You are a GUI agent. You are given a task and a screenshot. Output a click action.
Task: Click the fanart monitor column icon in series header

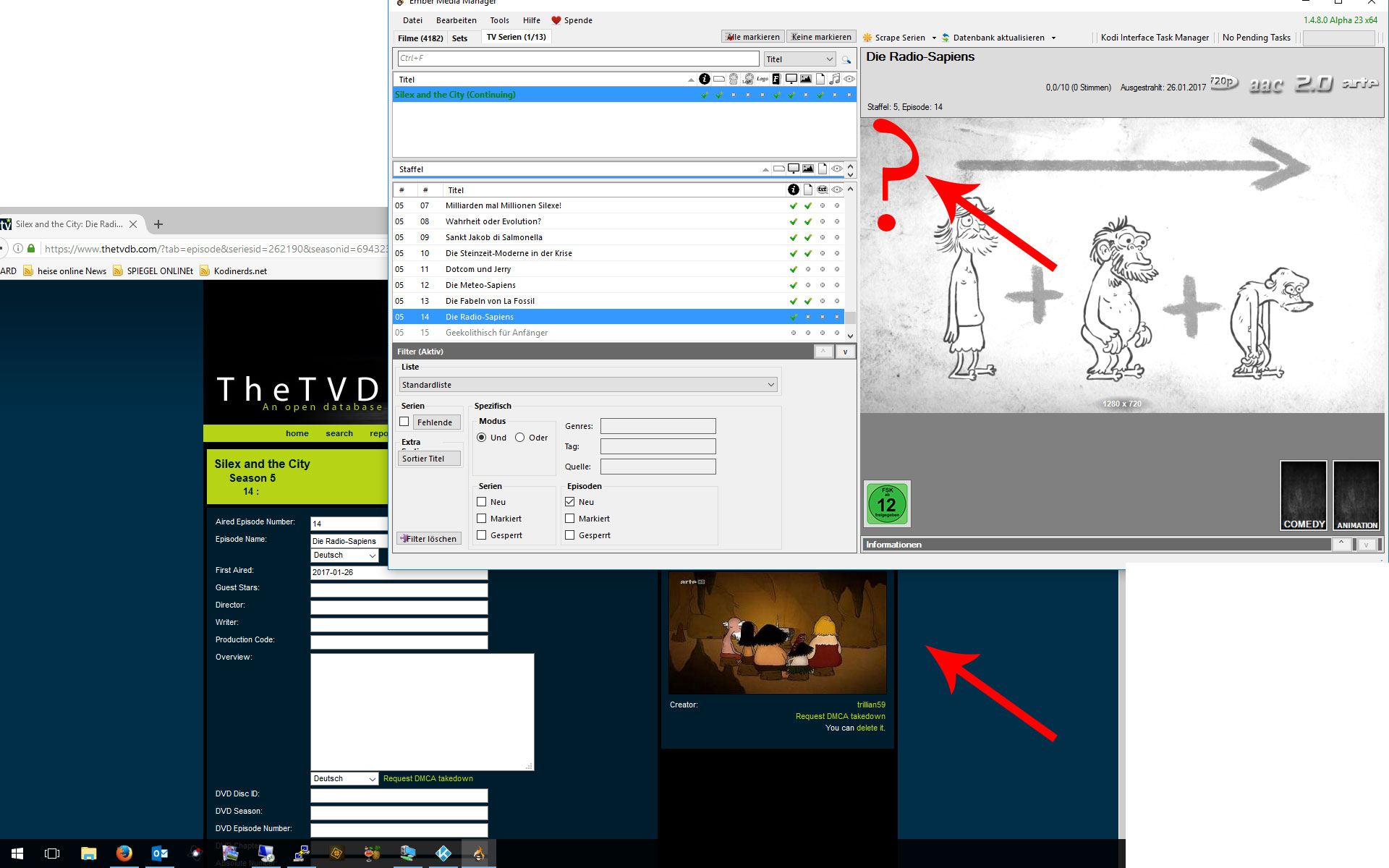pos(791,79)
